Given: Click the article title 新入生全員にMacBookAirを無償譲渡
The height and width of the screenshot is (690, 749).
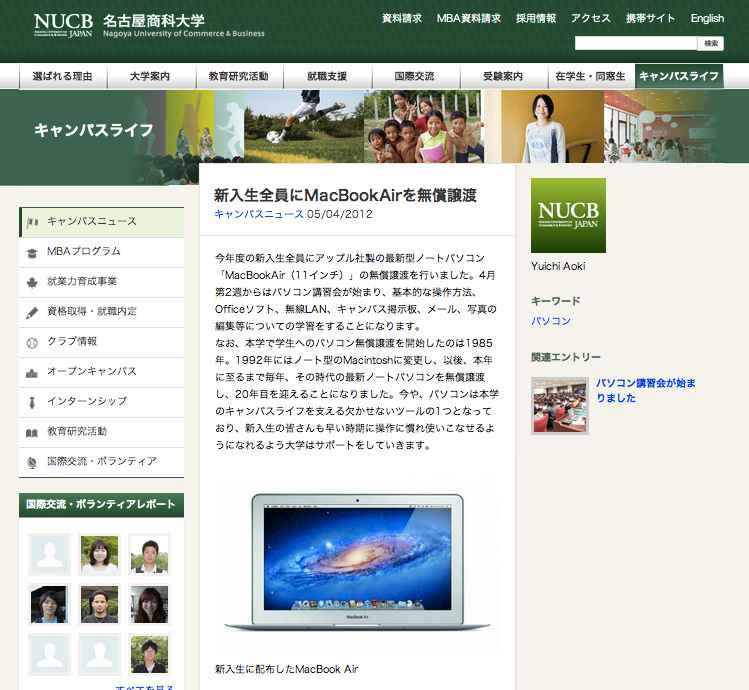Looking at the screenshot, I should pyautogui.click(x=345, y=195).
